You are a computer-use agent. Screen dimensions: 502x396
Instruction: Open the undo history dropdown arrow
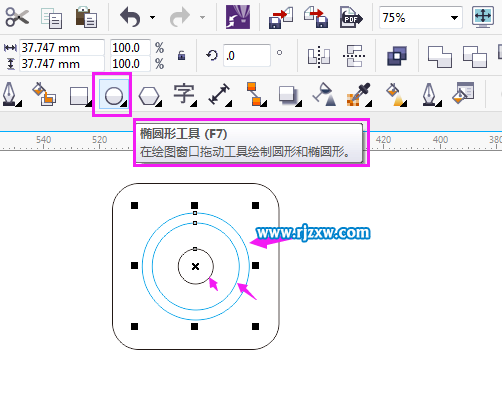pos(152,17)
